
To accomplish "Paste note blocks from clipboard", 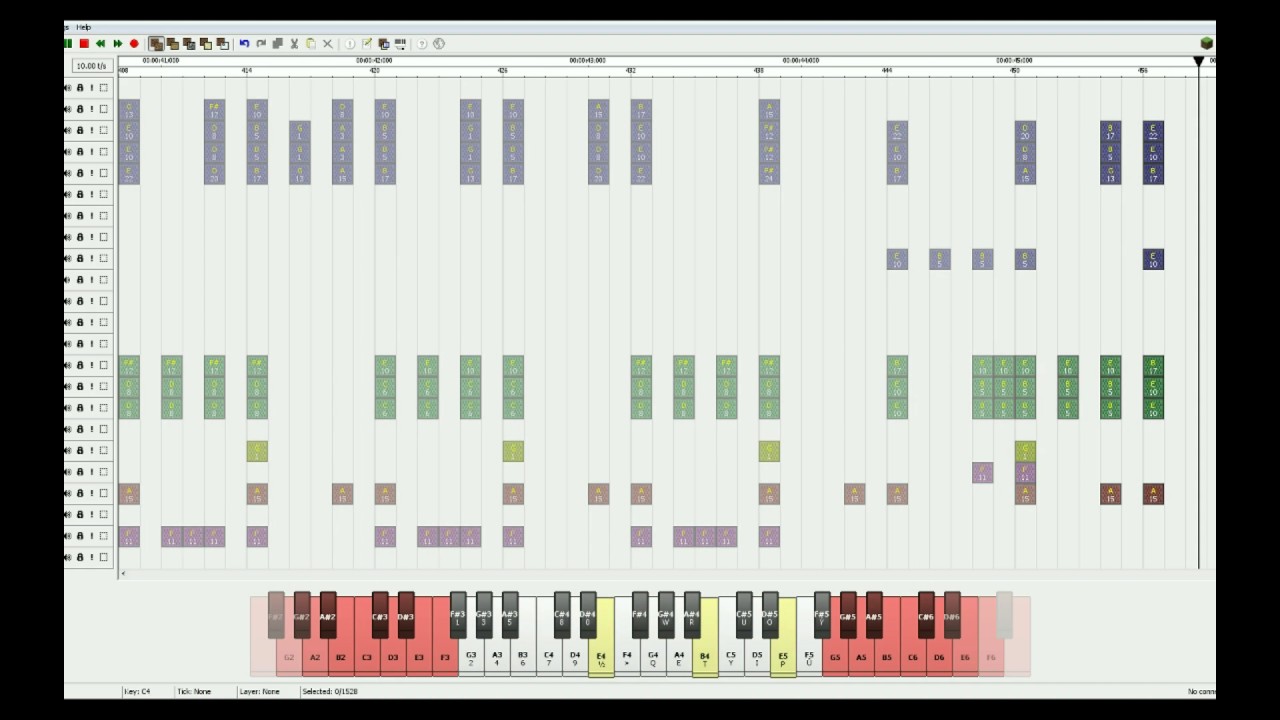I will tap(311, 44).
